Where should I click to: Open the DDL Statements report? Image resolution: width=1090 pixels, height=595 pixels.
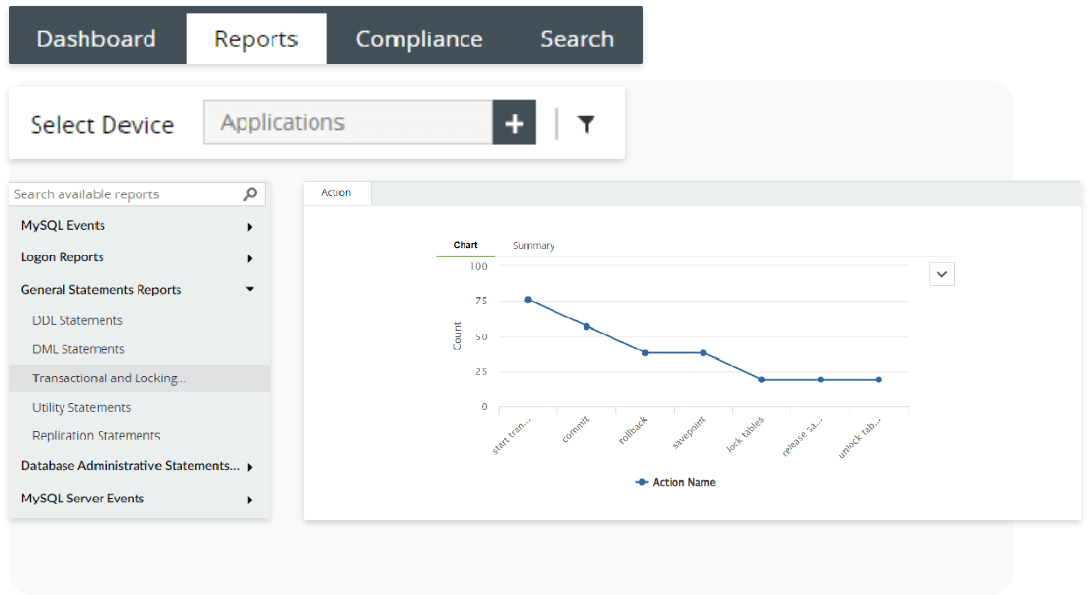pyautogui.click(x=77, y=321)
